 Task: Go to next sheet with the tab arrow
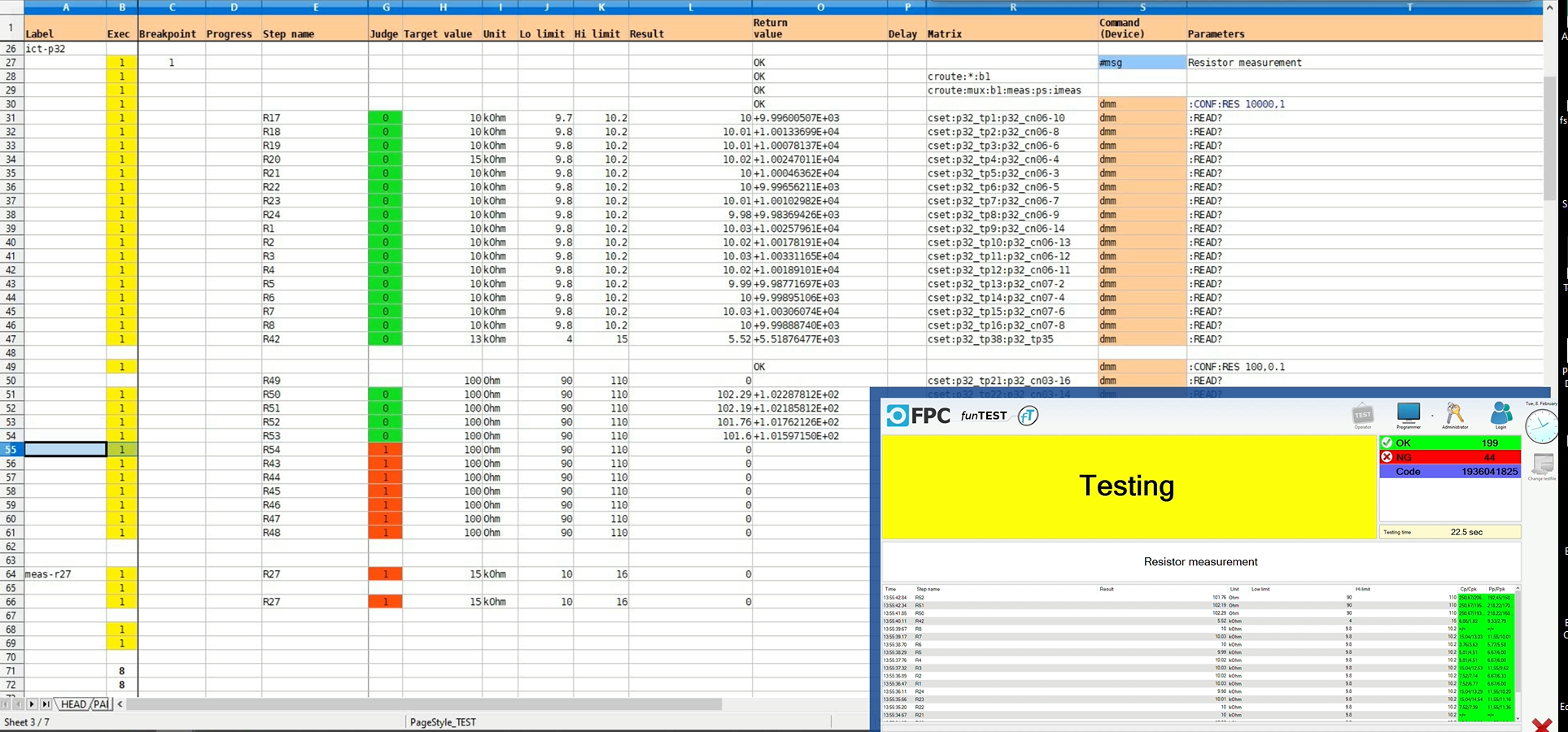tap(32, 704)
